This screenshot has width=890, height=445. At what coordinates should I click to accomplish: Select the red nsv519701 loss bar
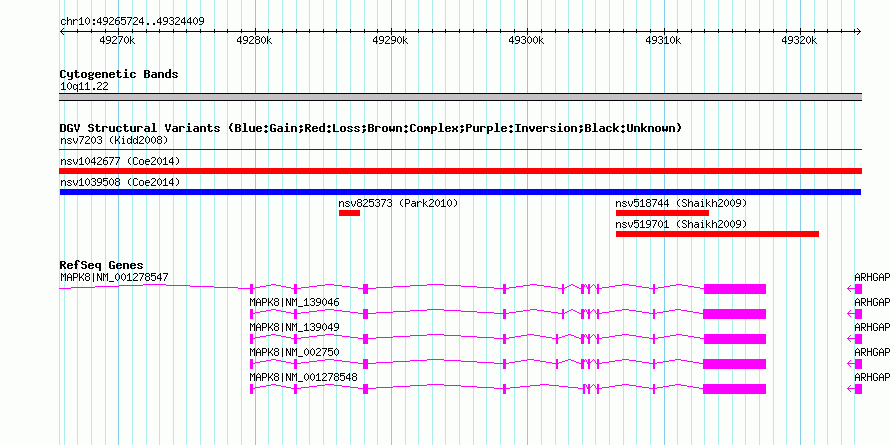tap(717, 234)
